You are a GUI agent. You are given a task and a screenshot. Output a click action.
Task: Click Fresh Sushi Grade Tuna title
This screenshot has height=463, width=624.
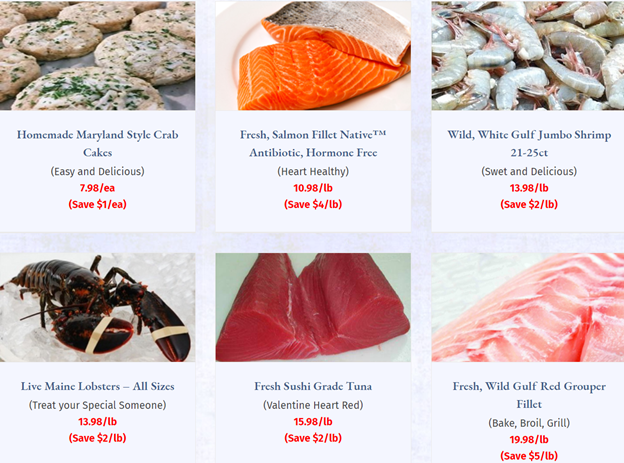pyautogui.click(x=313, y=386)
